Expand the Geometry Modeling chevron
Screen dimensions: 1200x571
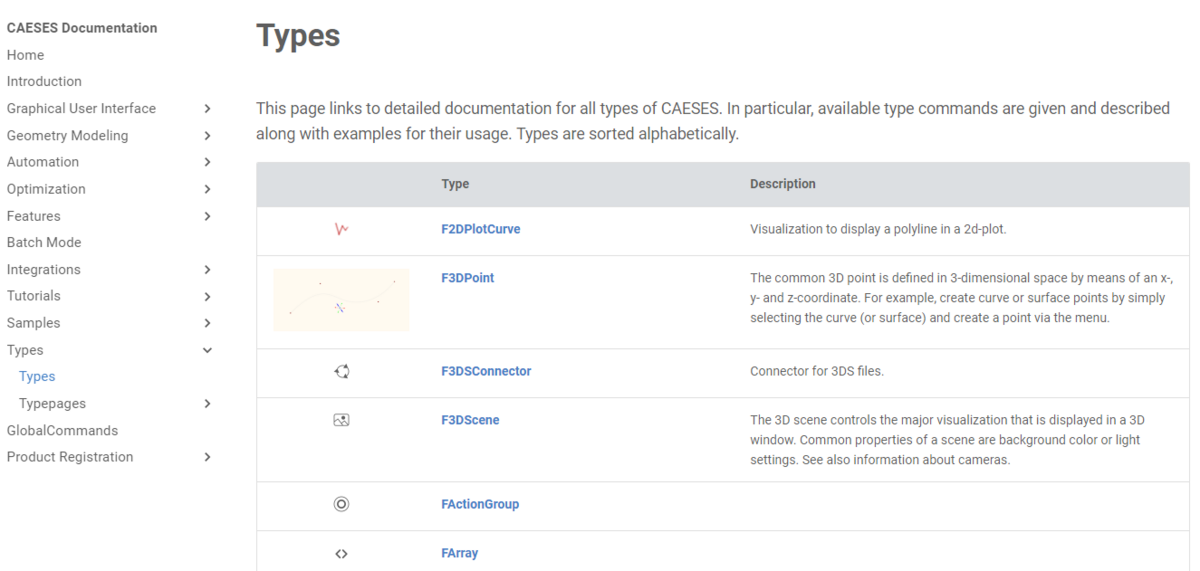coord(207,135)
